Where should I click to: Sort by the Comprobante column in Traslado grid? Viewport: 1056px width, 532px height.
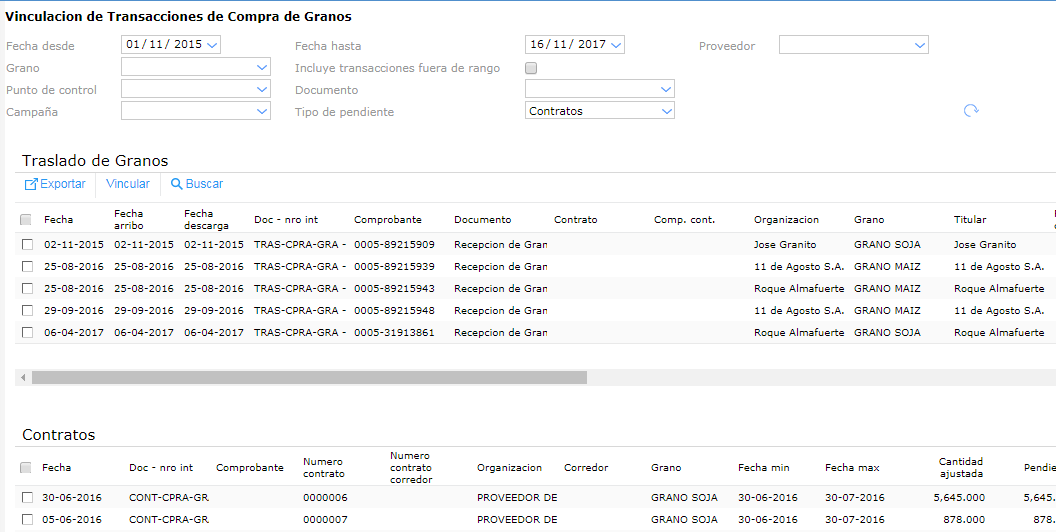[x=388, y=219]
